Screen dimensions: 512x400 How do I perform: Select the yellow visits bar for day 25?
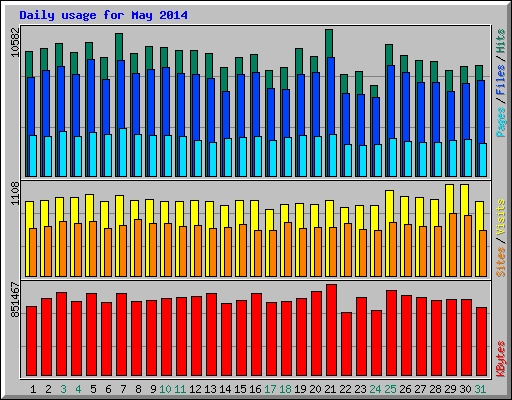(389, 206)
